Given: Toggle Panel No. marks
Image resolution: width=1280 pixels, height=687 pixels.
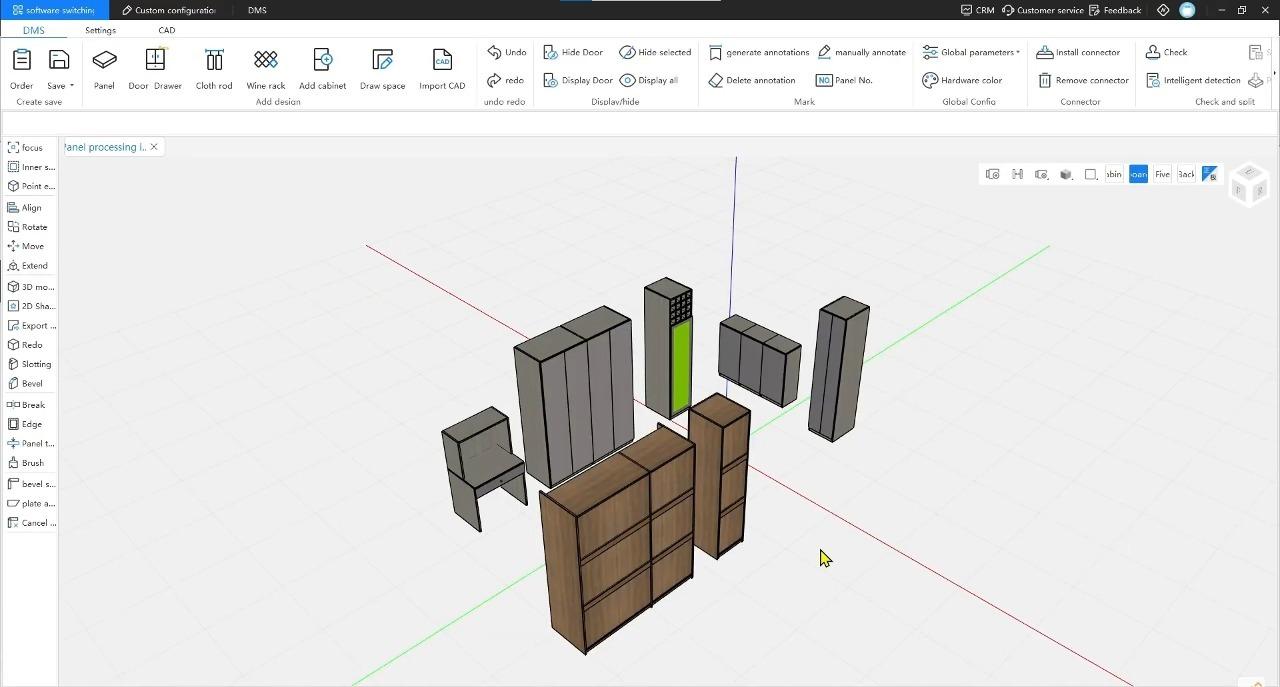Looking at the screenshot, I should (845, 80).
